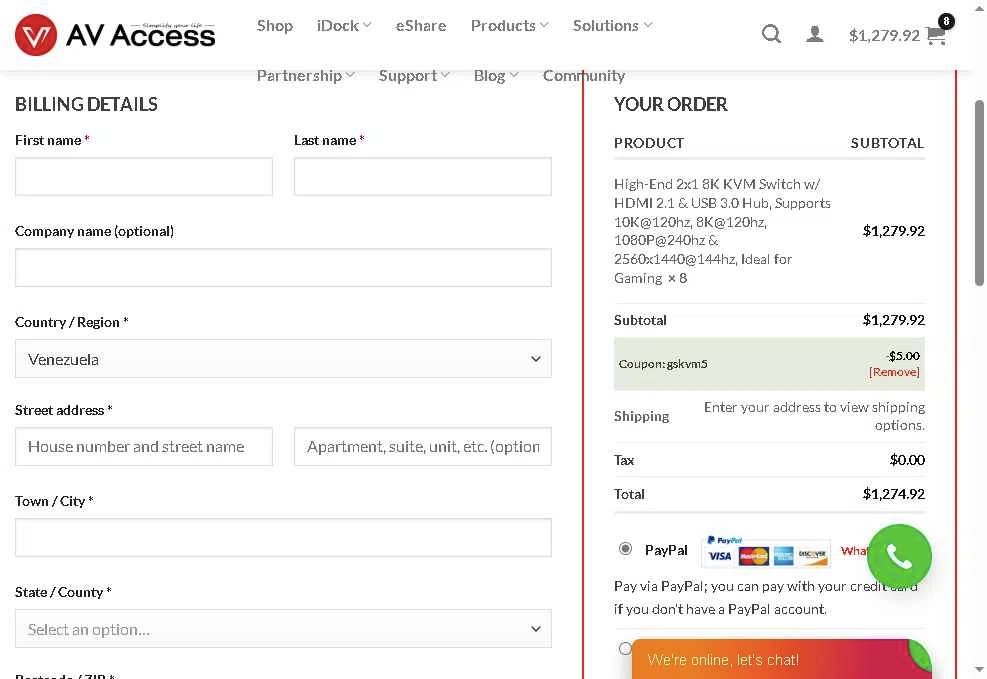
Task: Expand the iDock menu
Action: click(x=344, y=26)
